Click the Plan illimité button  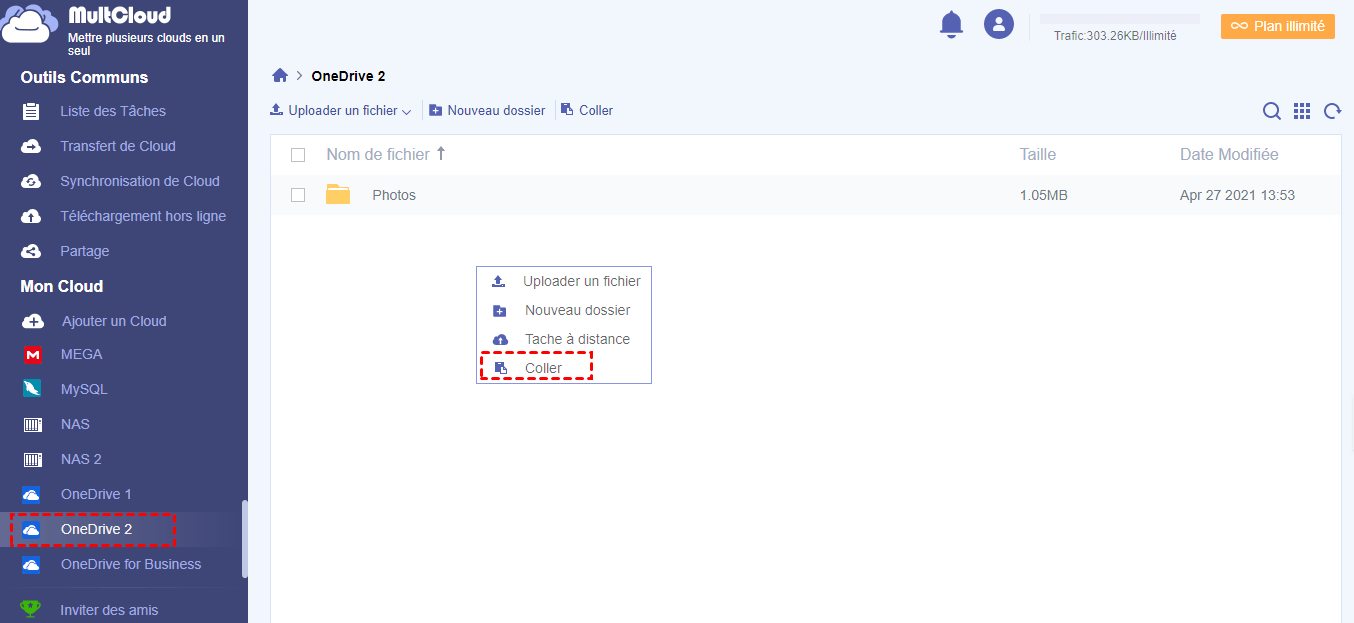pyautogui.click(x=1278, y=26)
